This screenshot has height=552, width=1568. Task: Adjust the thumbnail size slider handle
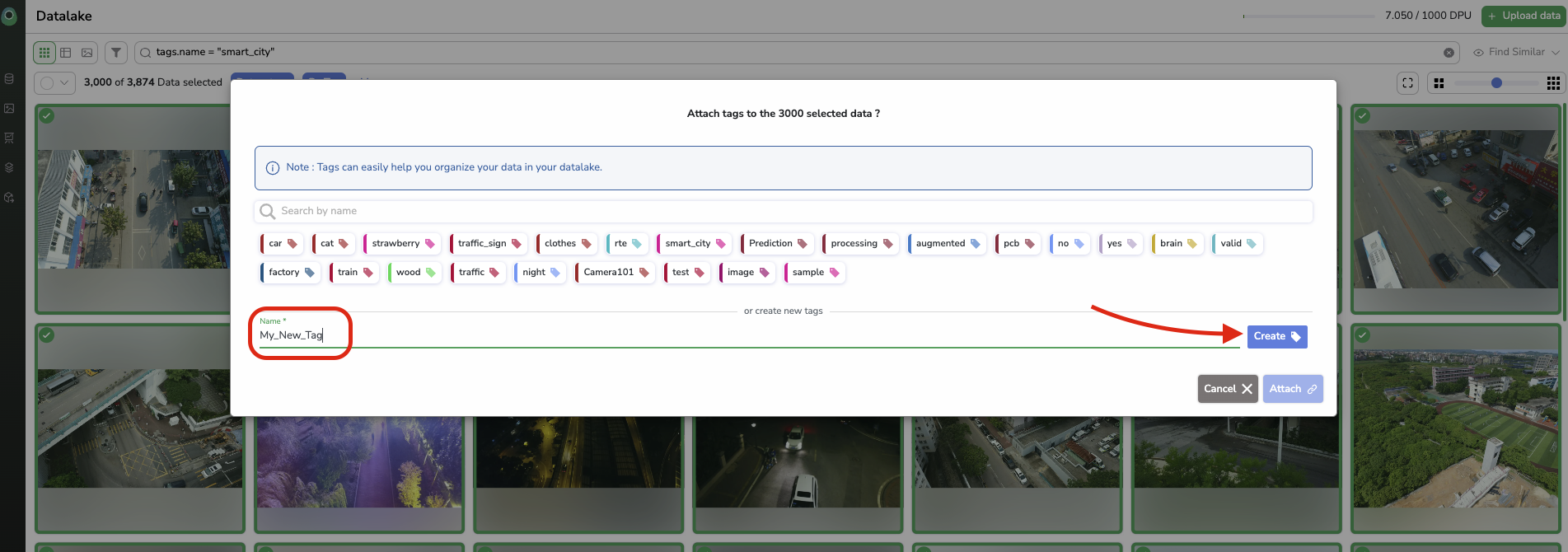point(1496,82)
